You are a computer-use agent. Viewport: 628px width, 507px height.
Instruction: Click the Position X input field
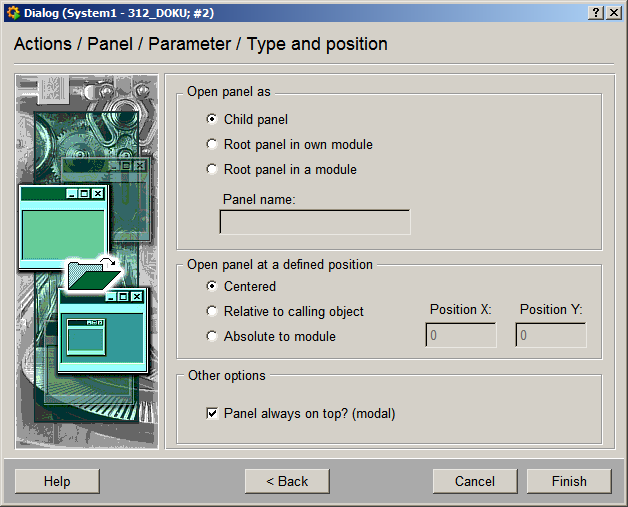coord(461,335)
